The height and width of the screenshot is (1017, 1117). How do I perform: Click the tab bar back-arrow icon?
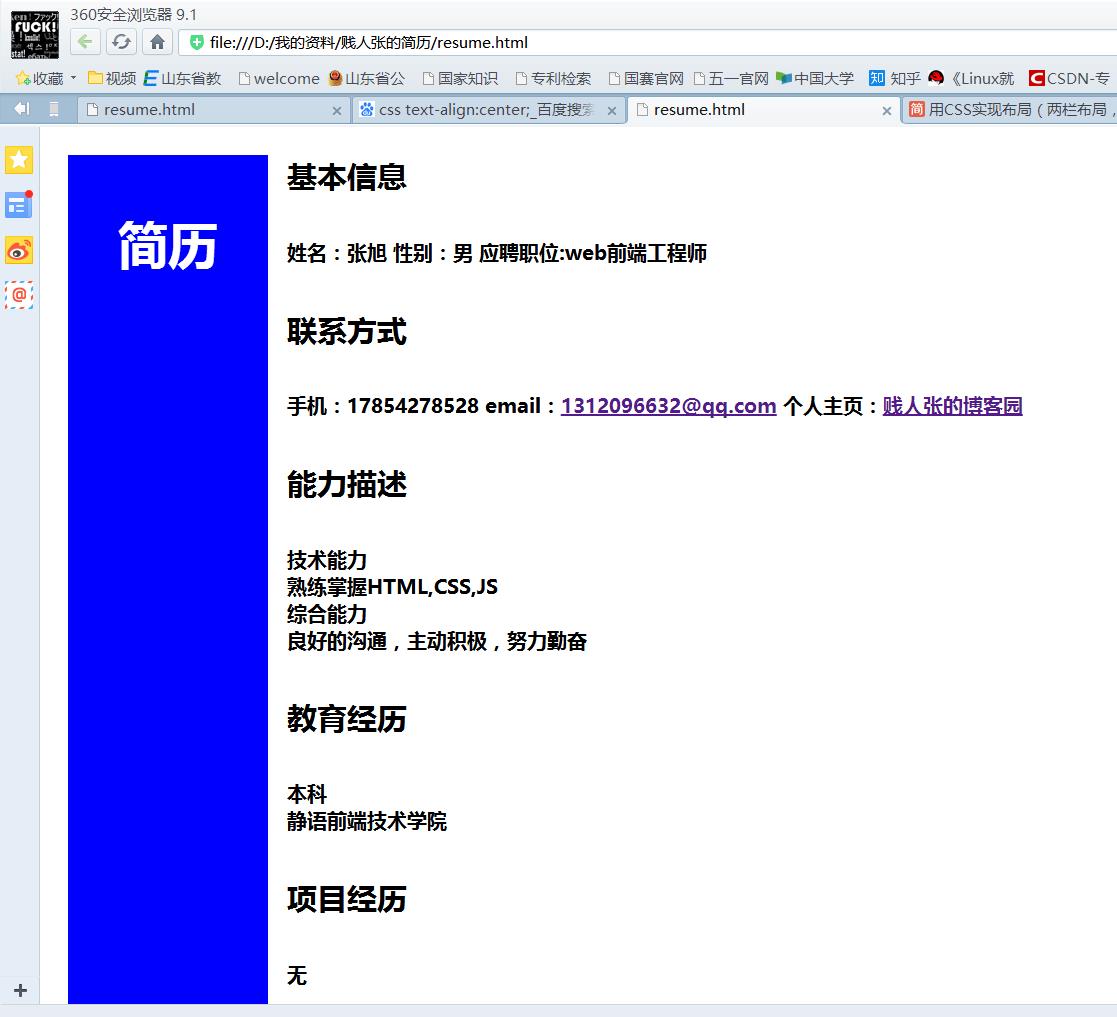tap(21, 109)
